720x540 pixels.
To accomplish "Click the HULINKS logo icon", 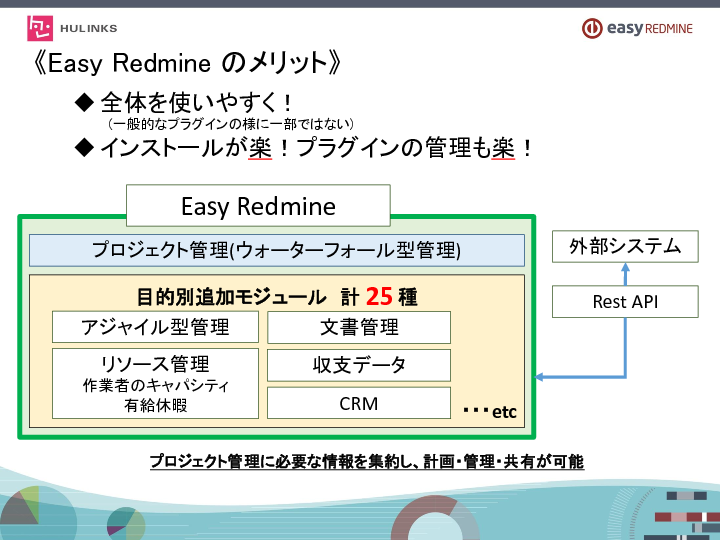I will click(42, 28).
